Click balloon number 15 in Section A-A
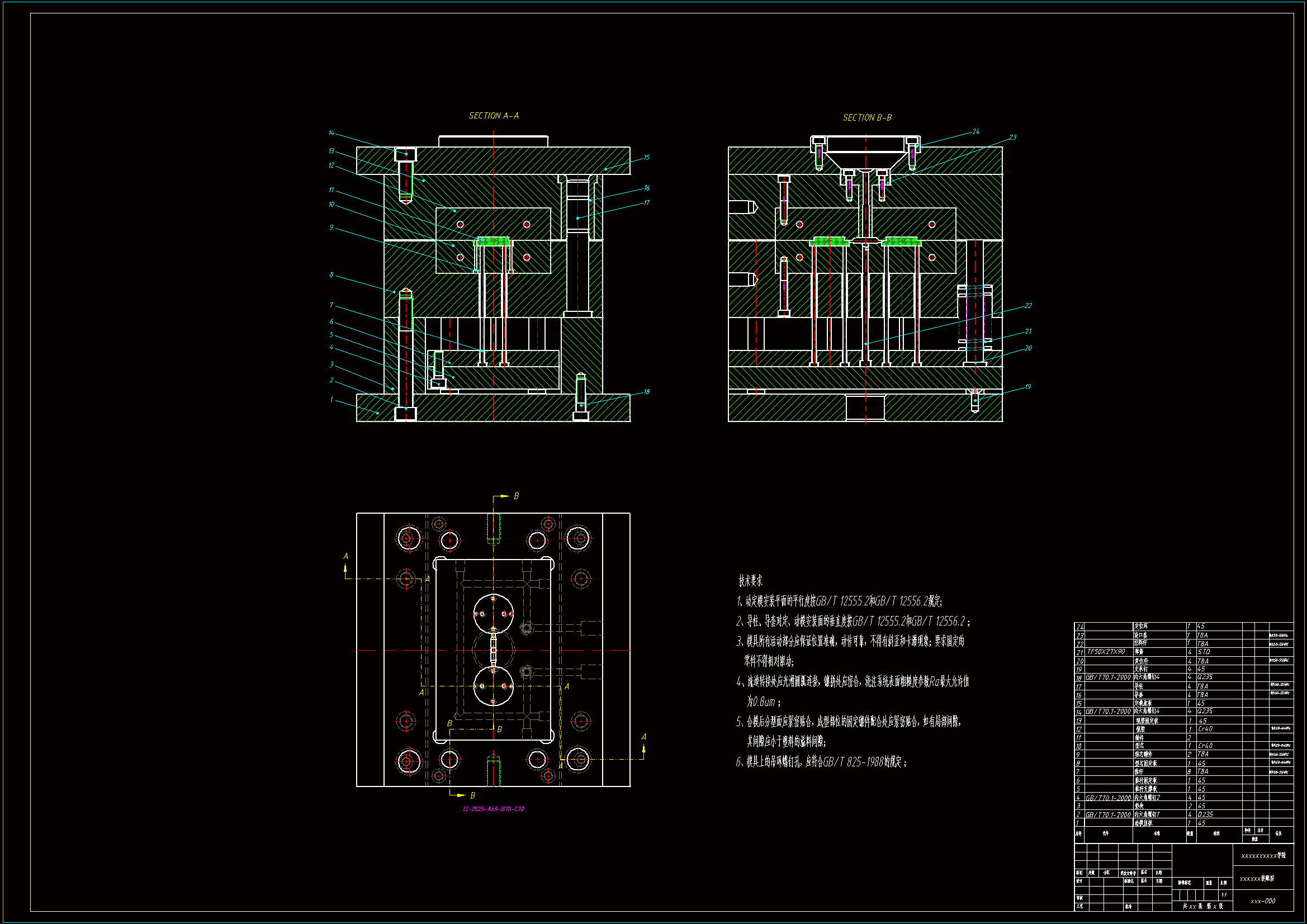Screen dimensions: 1307x924 coord(646,158)
